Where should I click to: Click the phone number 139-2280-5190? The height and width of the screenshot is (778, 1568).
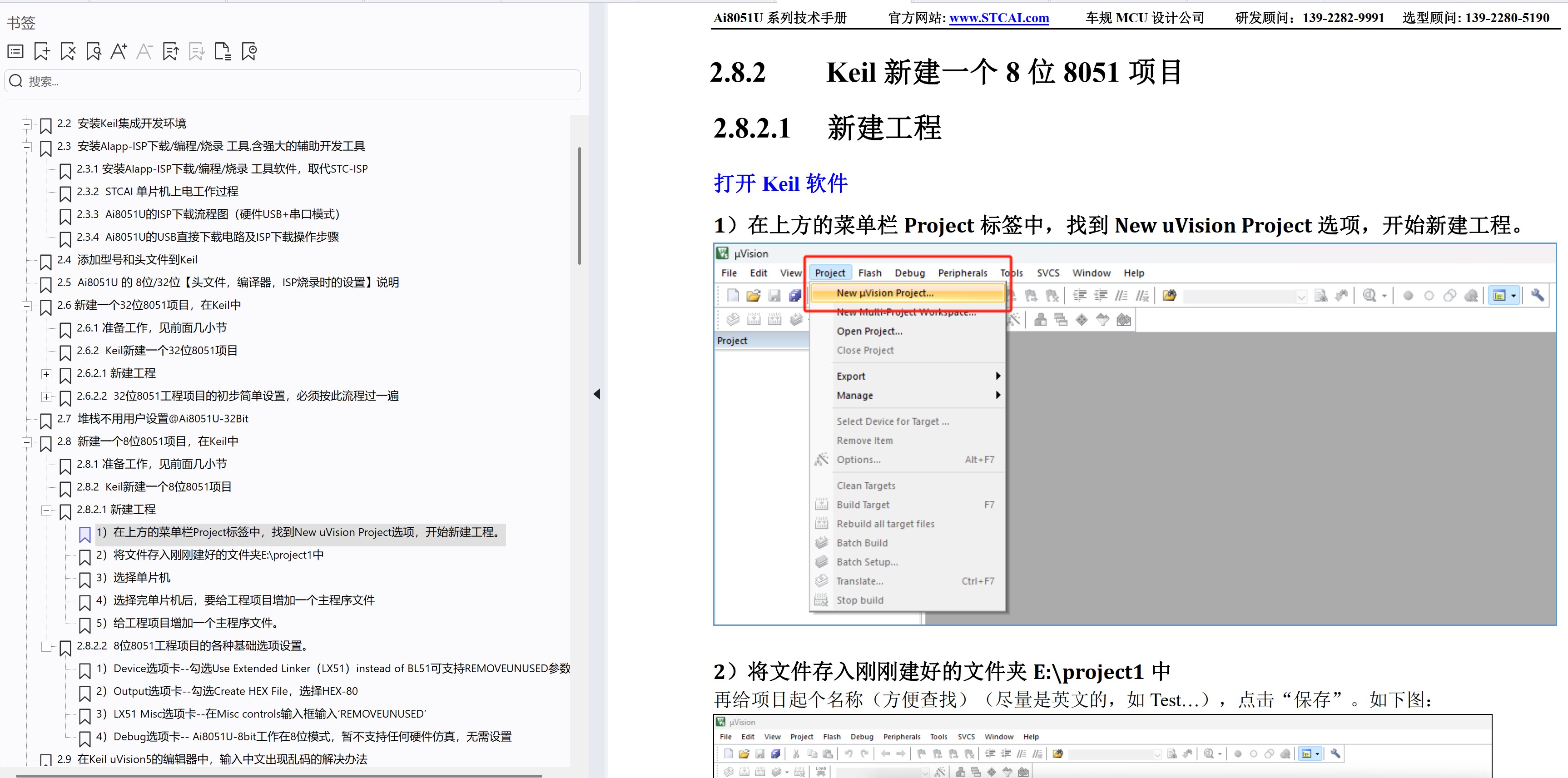pos(1507,18)
